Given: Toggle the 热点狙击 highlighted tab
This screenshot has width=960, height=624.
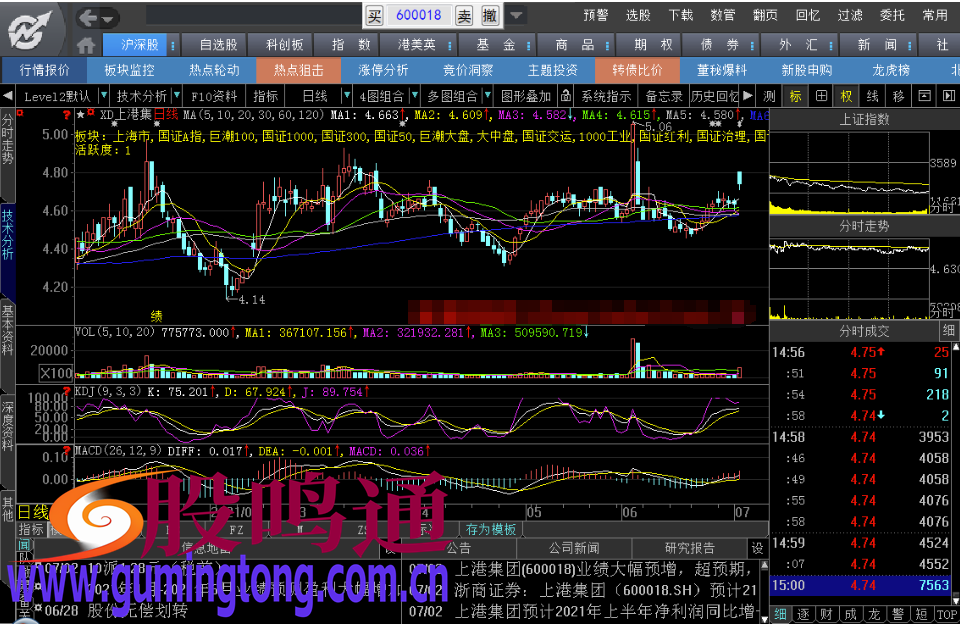Looking at the screenshot, I should pos(298,70).
